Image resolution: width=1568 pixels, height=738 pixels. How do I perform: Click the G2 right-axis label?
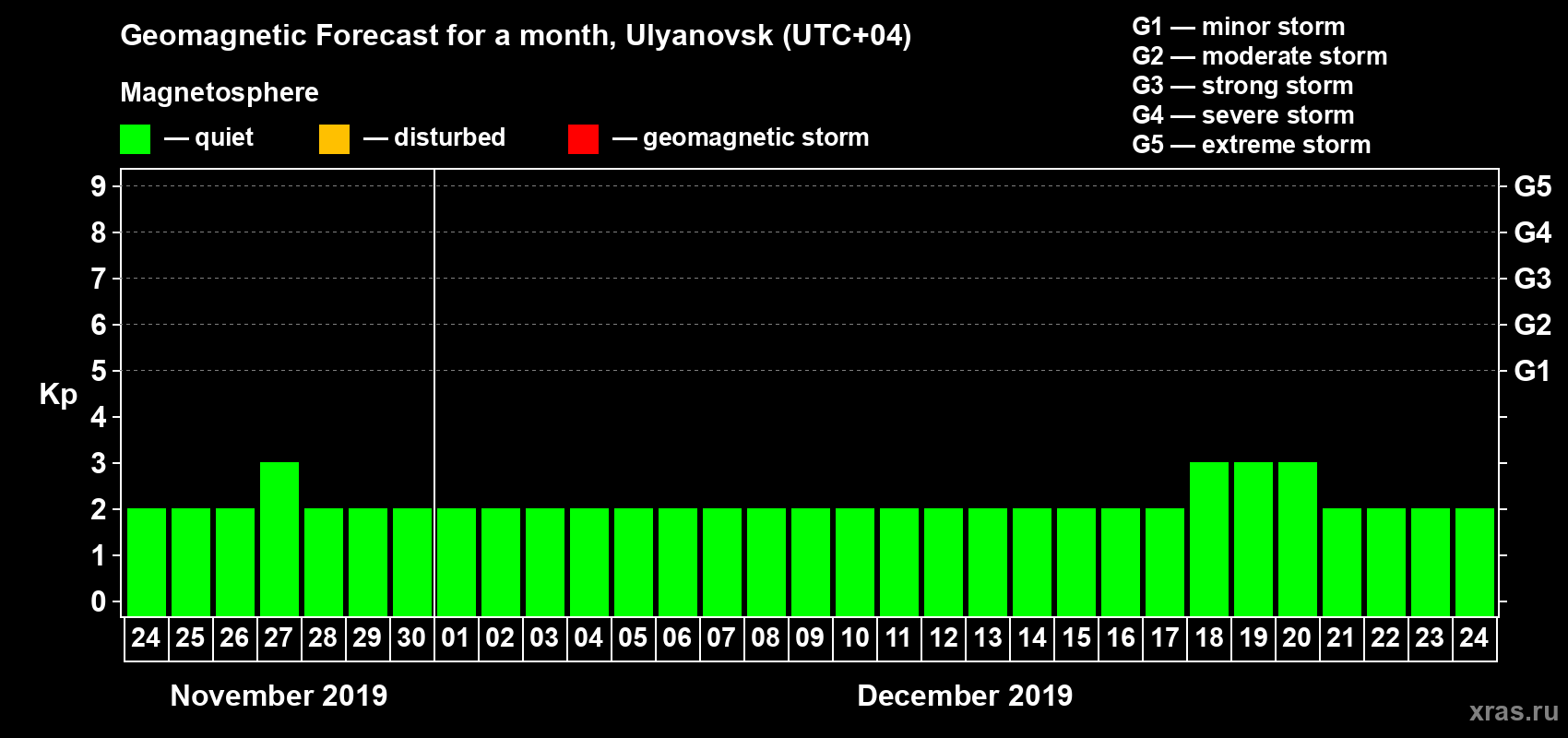1533,325
